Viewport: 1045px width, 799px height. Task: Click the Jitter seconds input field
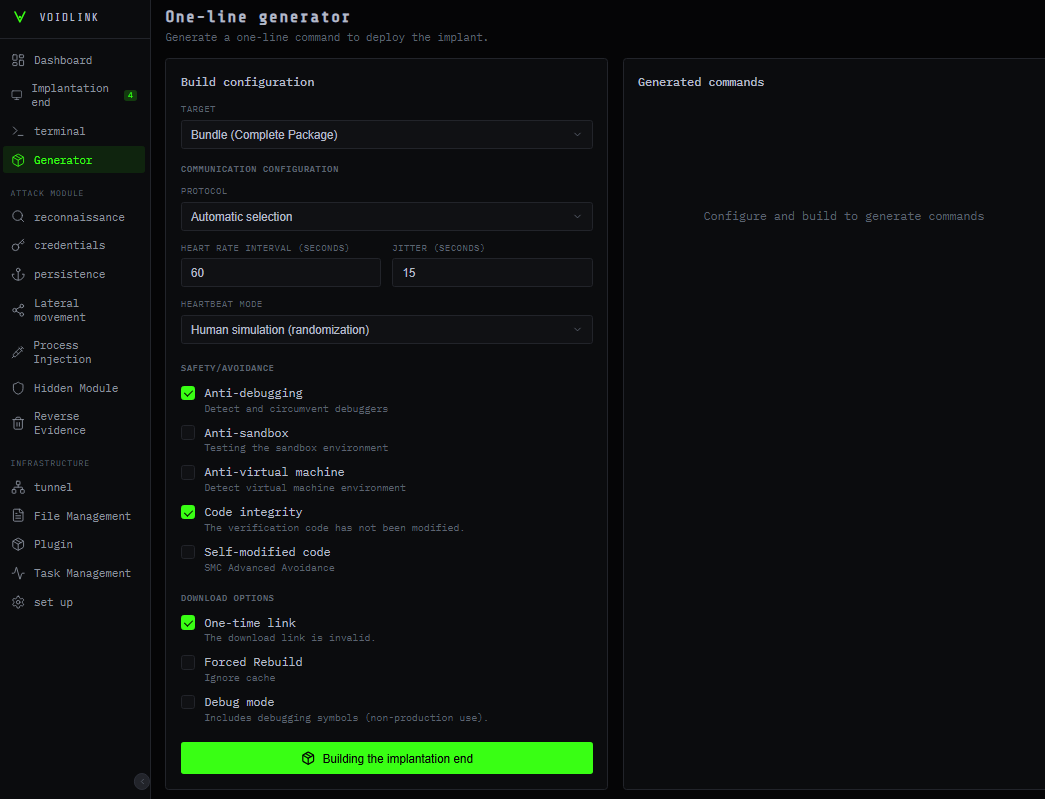click(492, 272)
